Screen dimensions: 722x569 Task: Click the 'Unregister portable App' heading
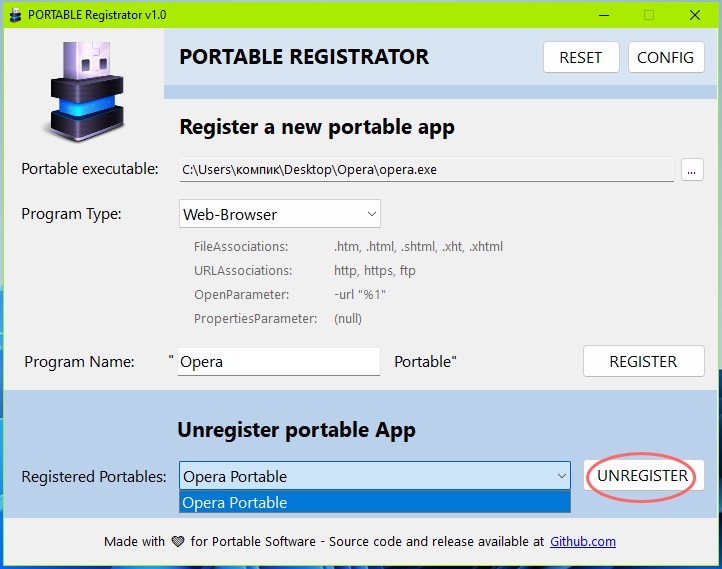point(297,430)
